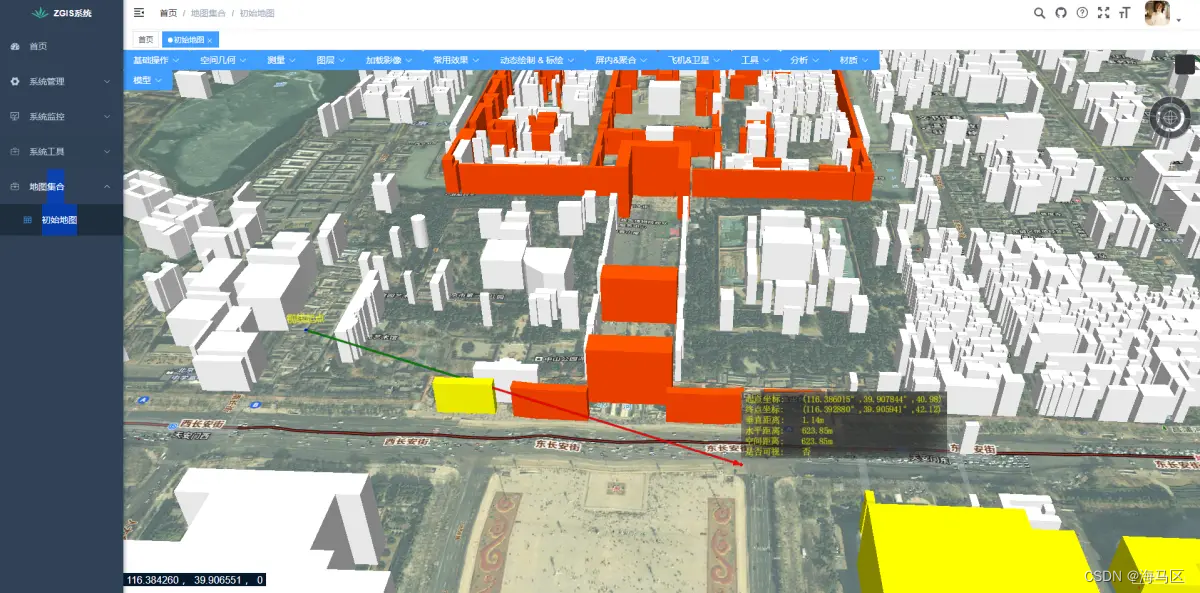Open the 动态绘制 & 标绘 dropdown
The width and height of the screenshot is (1200, 593).
click(x=538, y=60)
